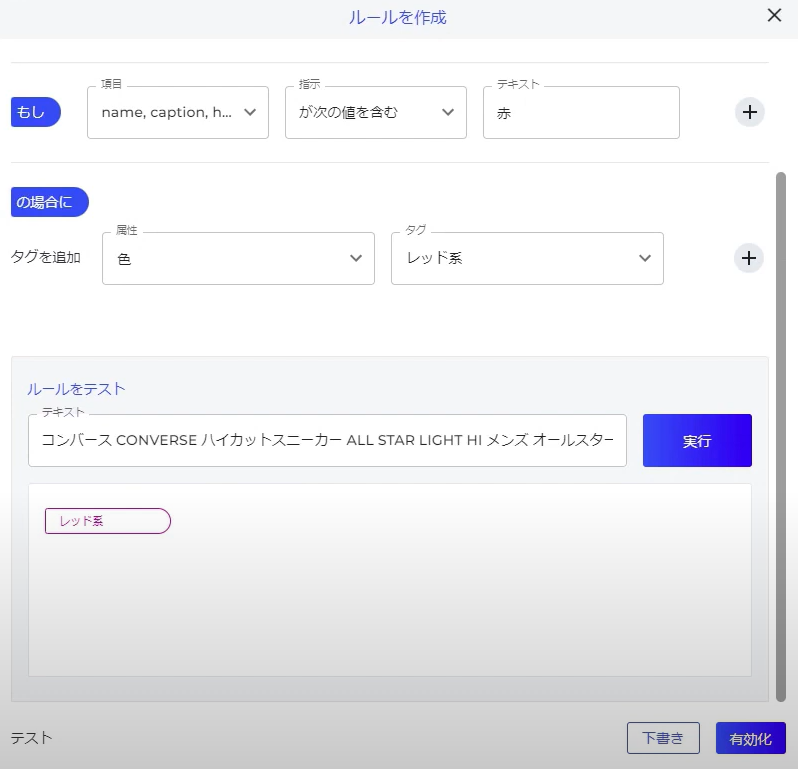Open the 属性 dropdown showing 色
Image resolution: width=798 pixels, height=769 pixels.
pos(238,259)
